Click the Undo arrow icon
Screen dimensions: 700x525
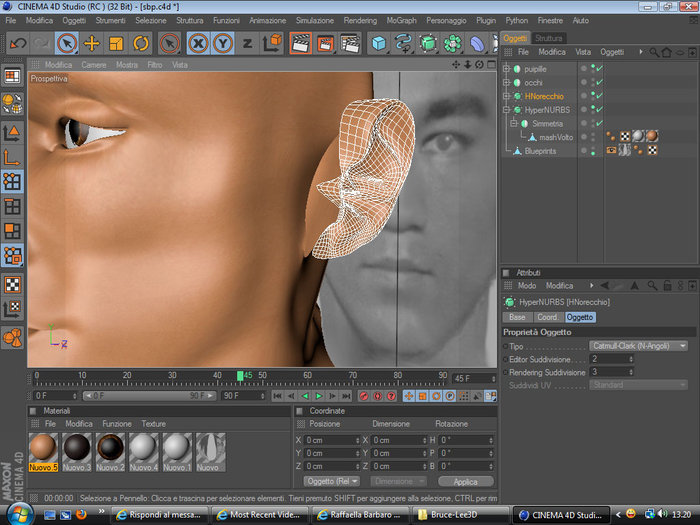[17, 43]
